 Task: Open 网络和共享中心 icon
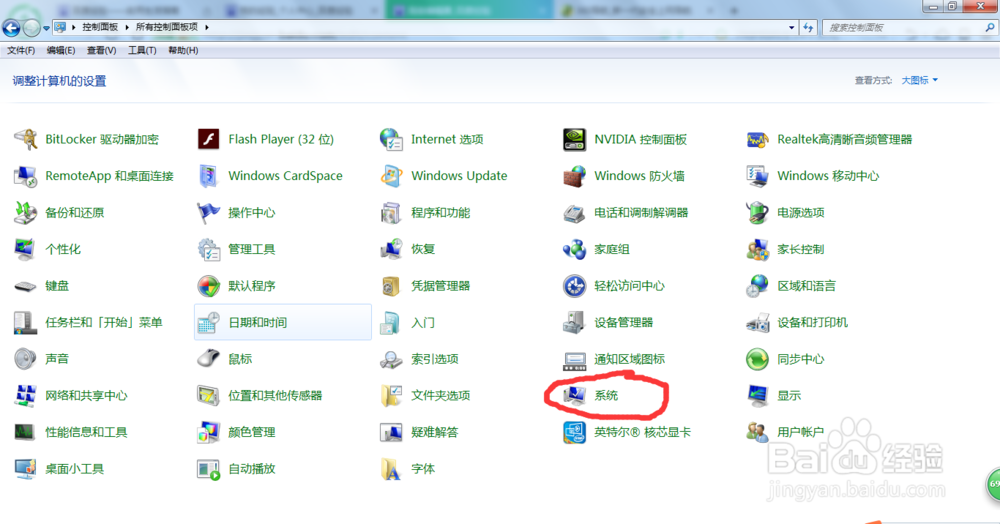tap(26, 396)
